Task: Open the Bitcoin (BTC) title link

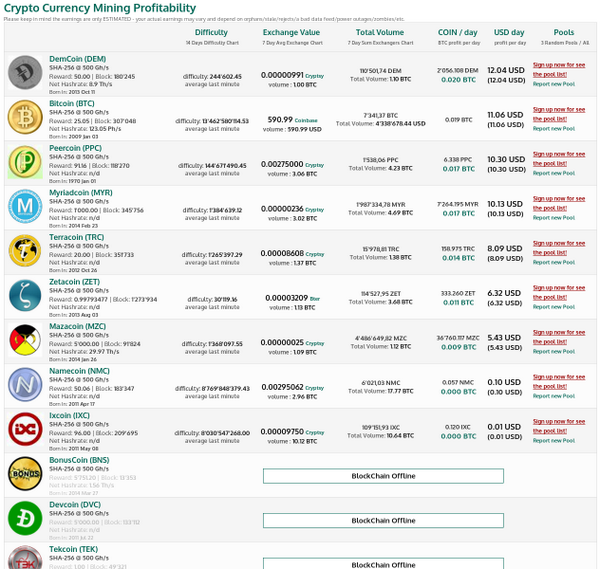Action: point(72,104)
